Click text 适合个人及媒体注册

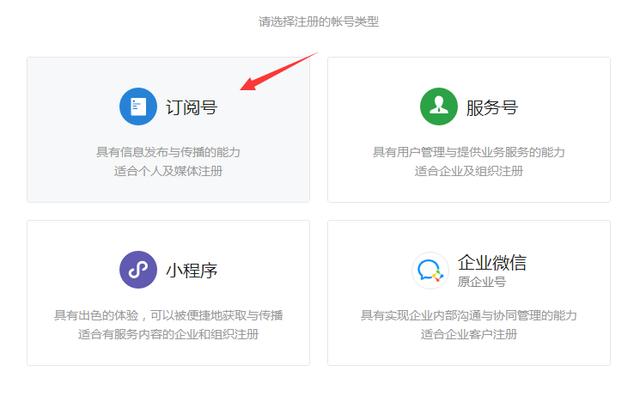tap(168, 171)
